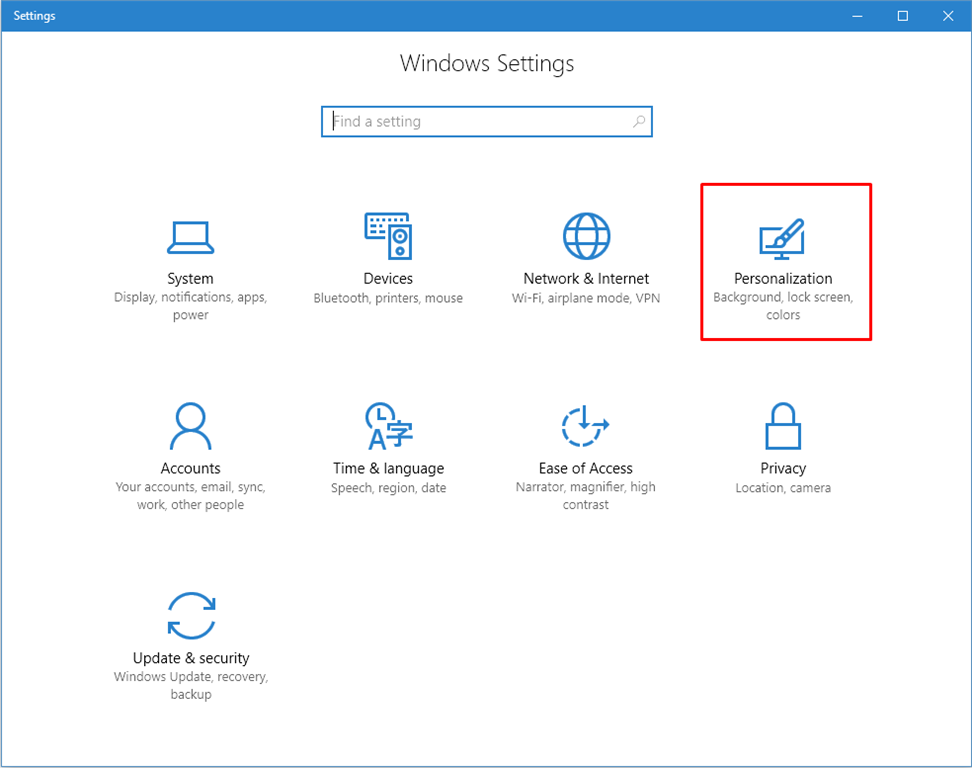Open the 'System' text label
This screenshot has width=972, height=768.
click(x=190, y=279)
